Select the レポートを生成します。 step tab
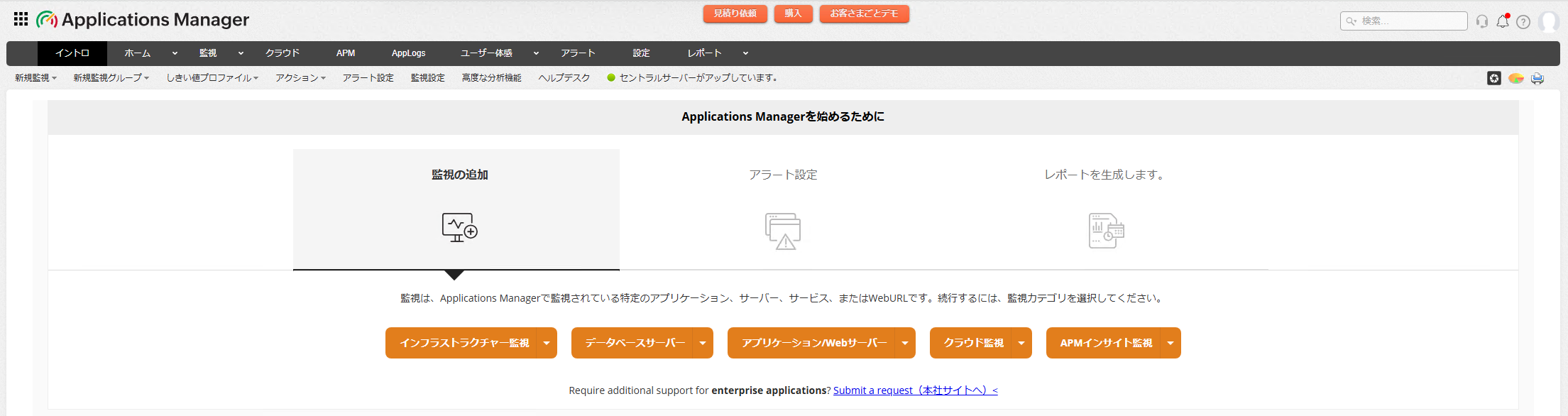 (x=1105, y=209)
